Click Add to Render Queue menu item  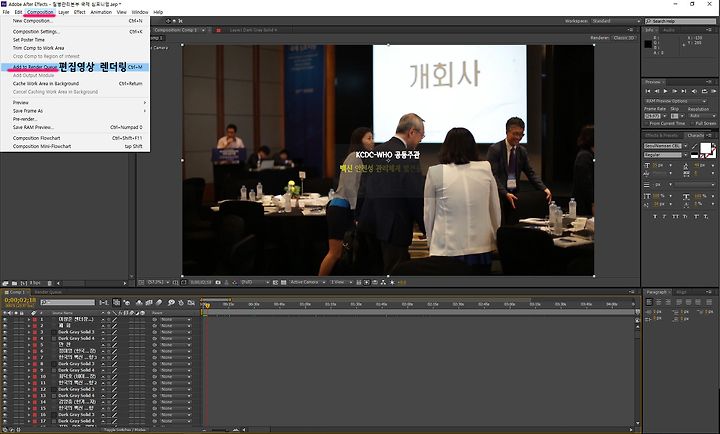(x=75, y=67)
